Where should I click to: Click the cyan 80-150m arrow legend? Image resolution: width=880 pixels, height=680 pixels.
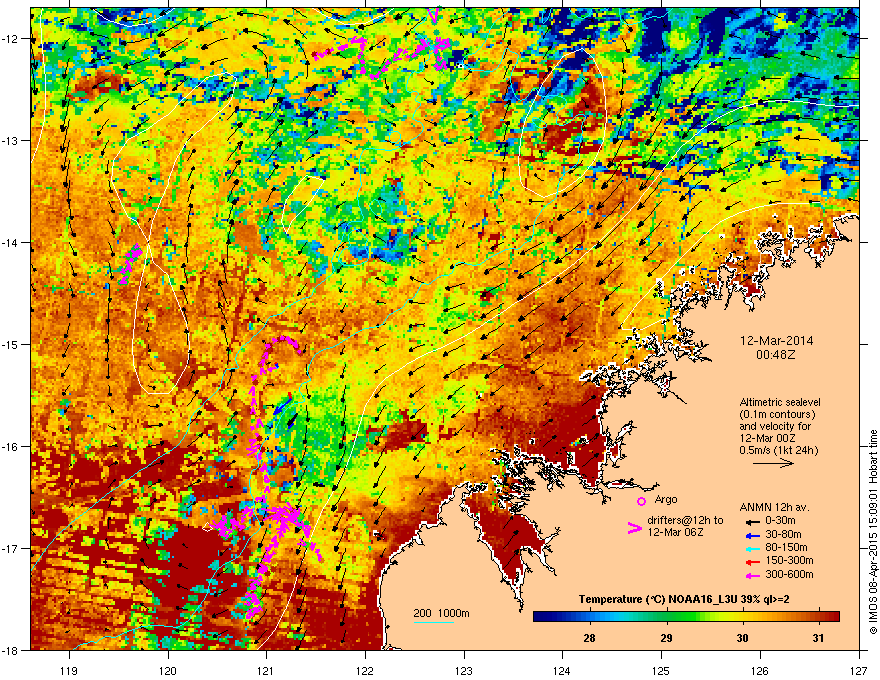[x=751, y=548]
